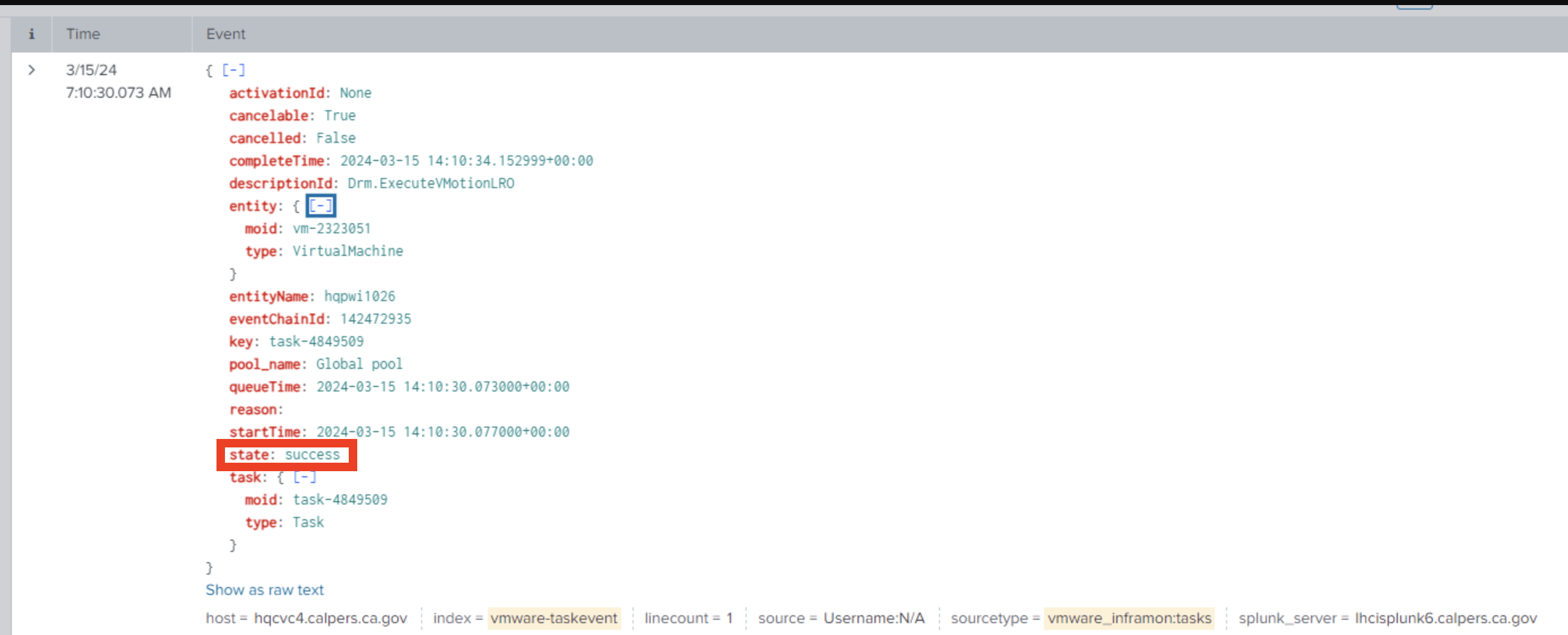Select the Event column header

pos(226,34)
